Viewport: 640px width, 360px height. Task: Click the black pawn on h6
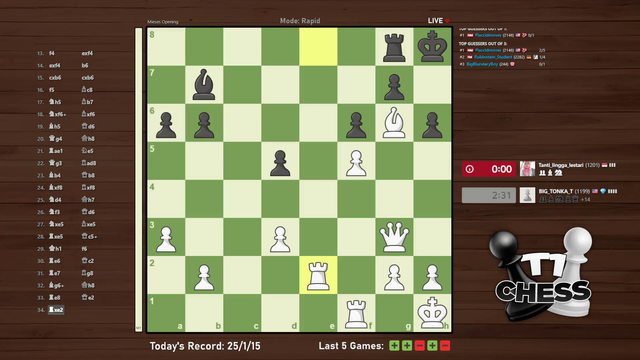click(432, 124)
